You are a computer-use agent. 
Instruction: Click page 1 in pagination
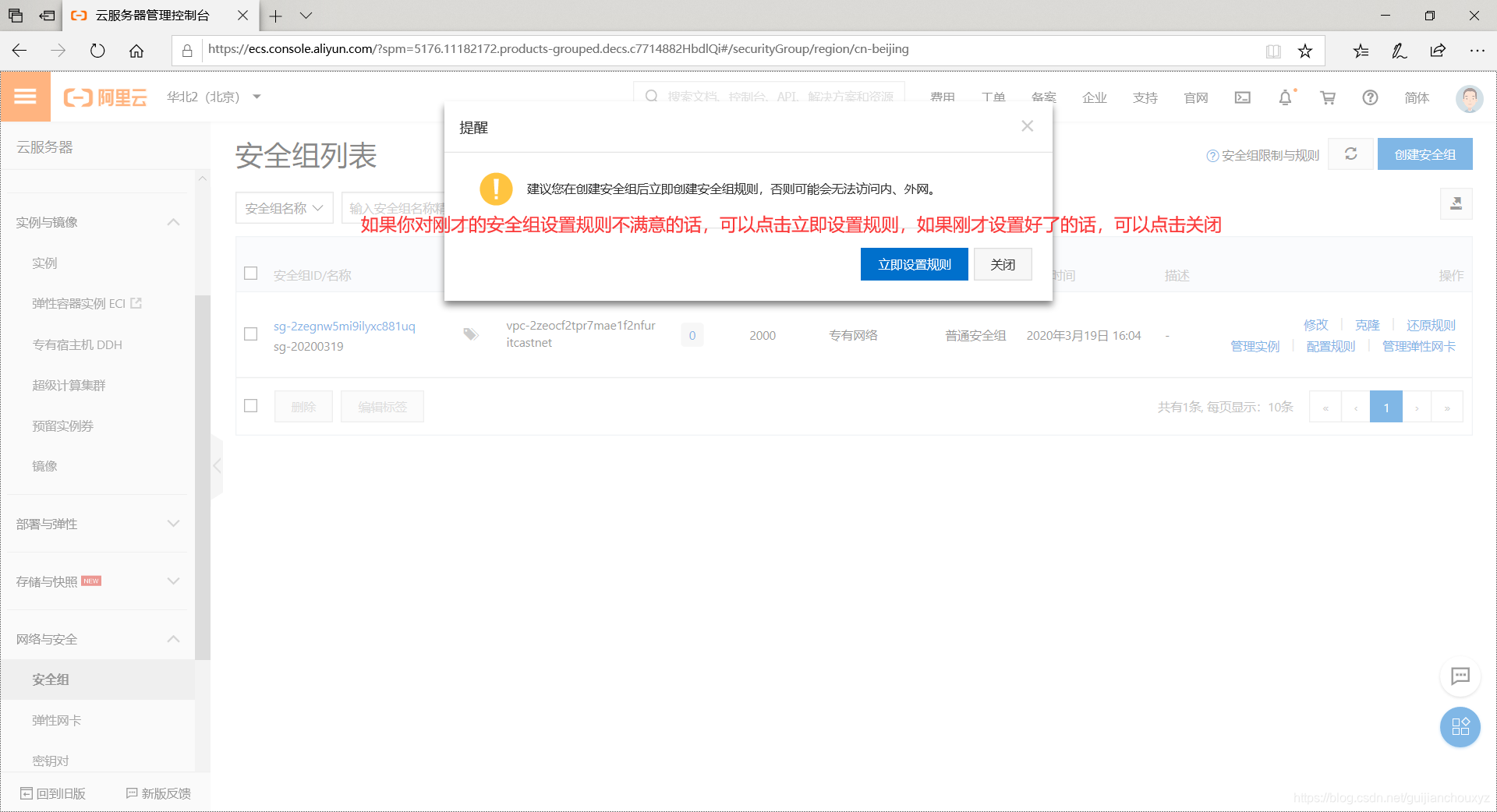(1386, 407)
